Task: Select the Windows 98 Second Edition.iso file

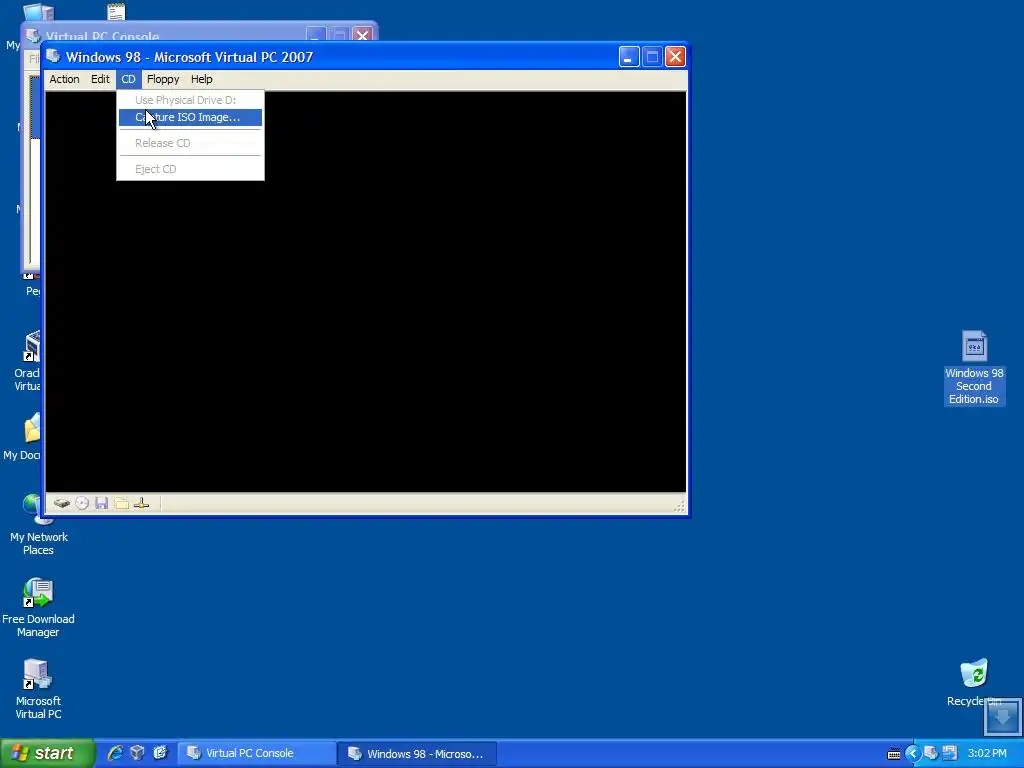Action: [974, 368]
